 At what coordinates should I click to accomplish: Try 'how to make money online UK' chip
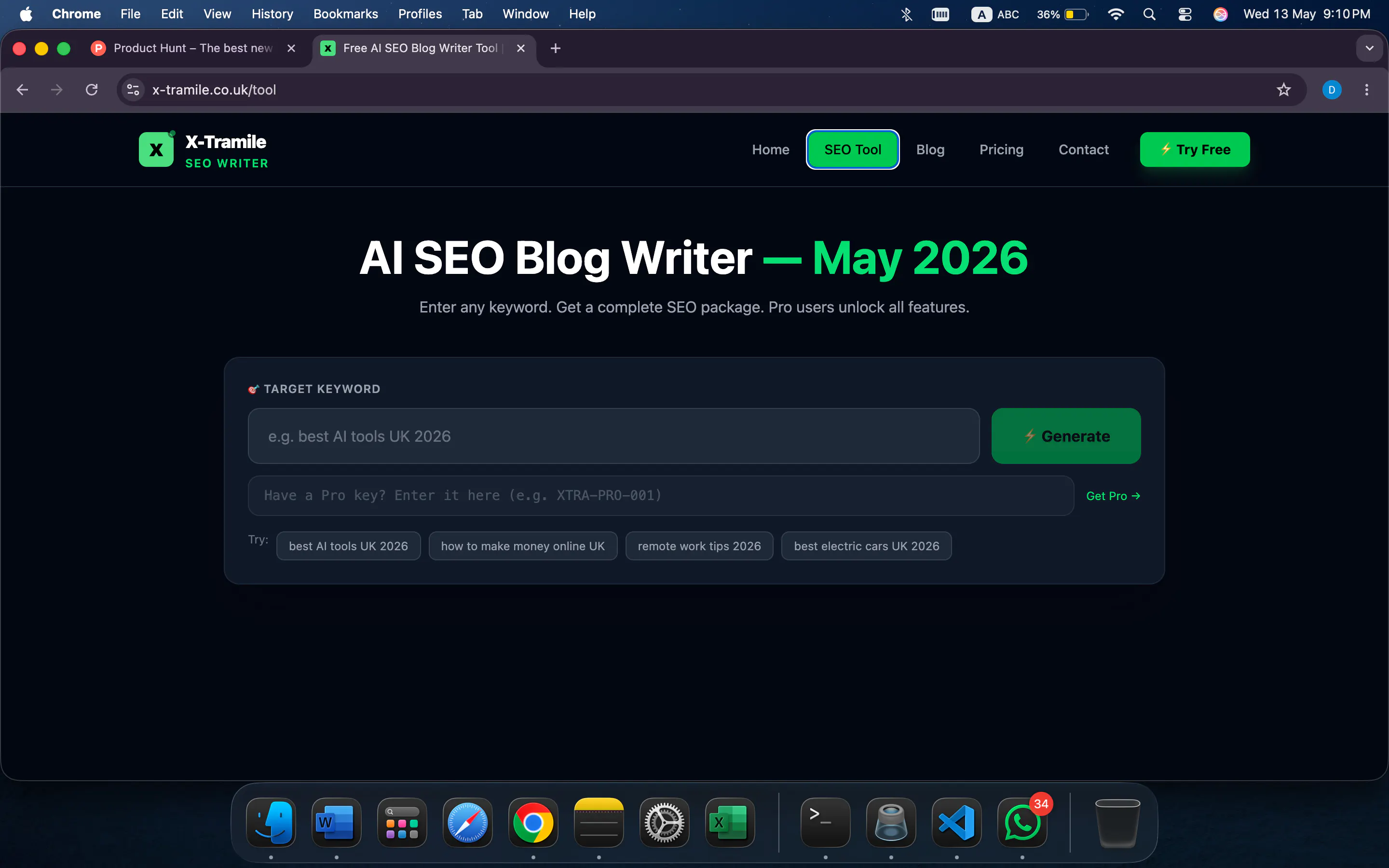coord(523,546)
